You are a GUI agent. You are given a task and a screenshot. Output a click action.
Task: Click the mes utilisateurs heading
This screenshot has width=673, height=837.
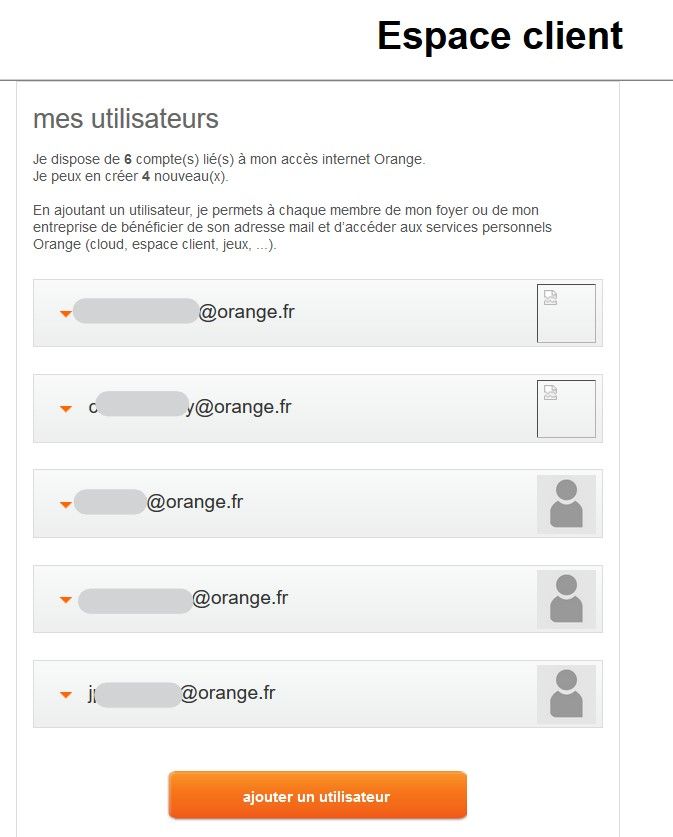[x=126, y=118]
